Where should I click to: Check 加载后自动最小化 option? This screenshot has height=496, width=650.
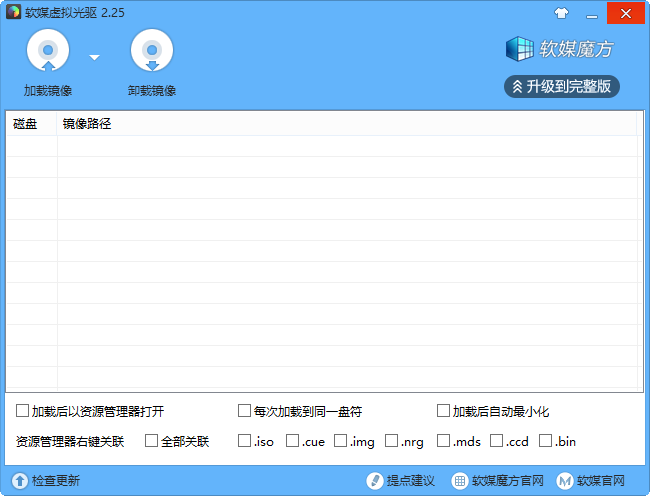[444, 411]
